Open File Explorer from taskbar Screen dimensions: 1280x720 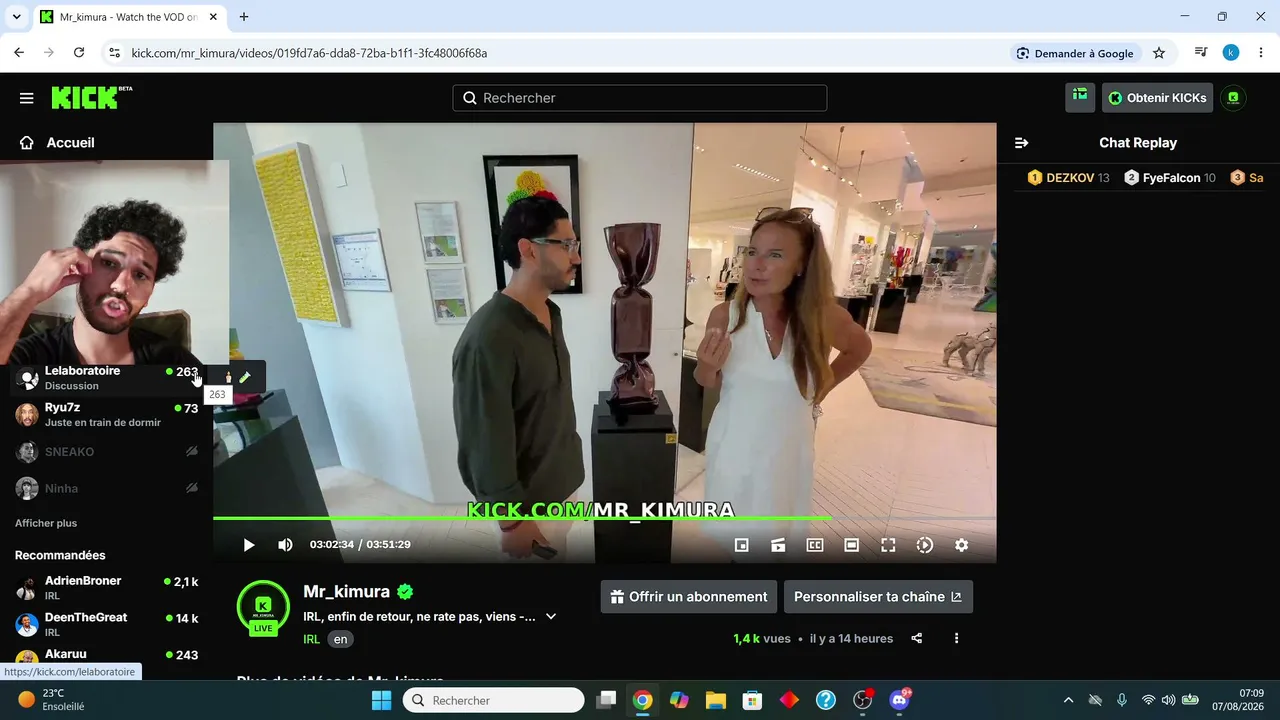pyautogui.click(x=715, y=700)
